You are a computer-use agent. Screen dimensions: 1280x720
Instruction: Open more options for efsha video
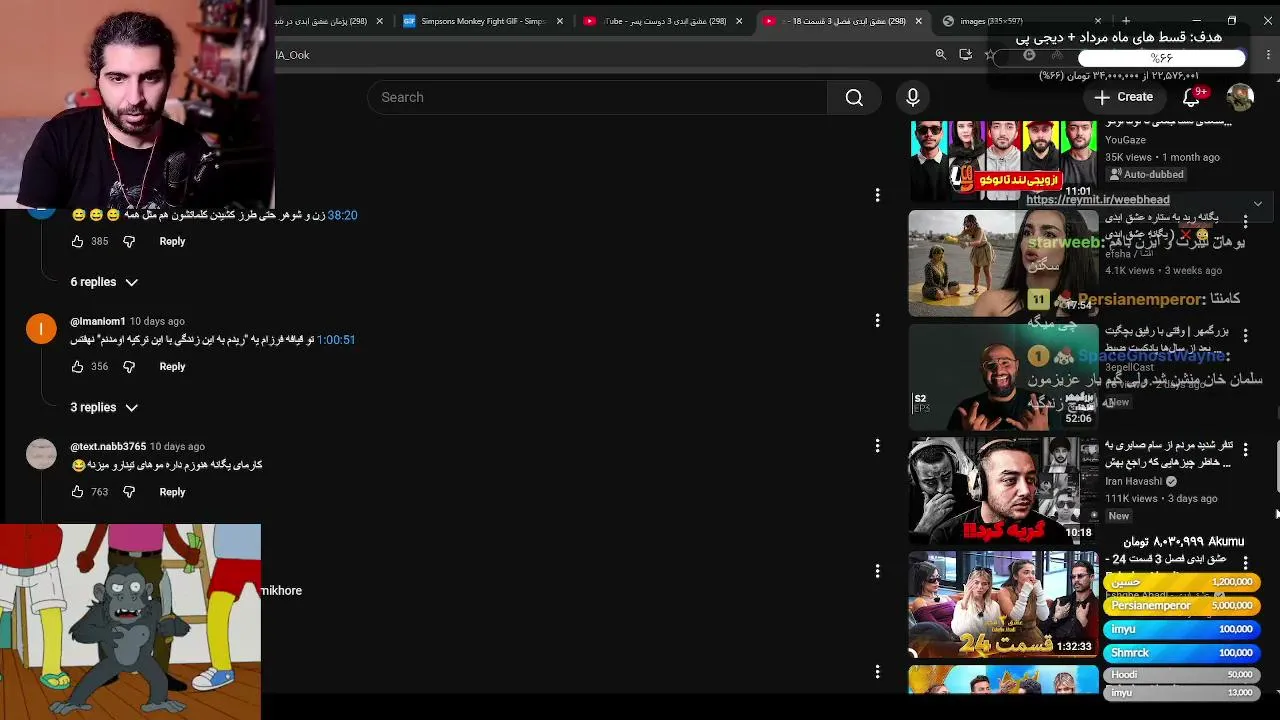[1245, 222]
